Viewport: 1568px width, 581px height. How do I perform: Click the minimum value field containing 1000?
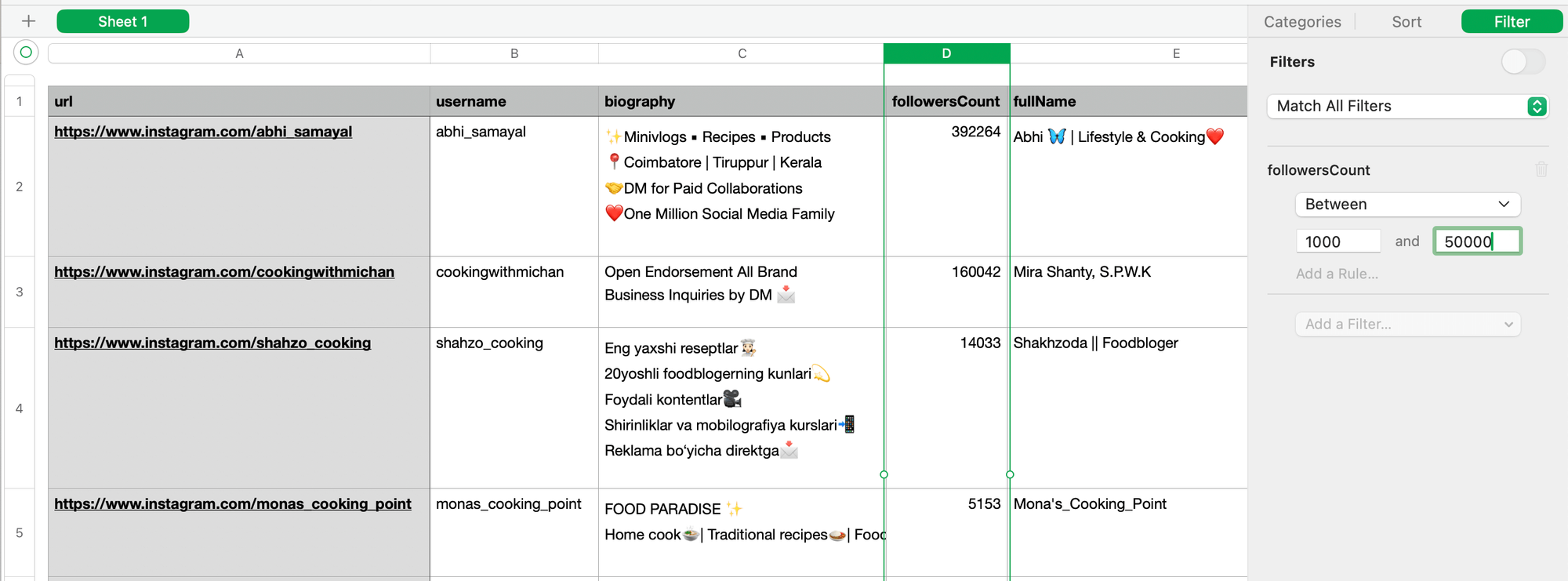tap(1338, 241)
